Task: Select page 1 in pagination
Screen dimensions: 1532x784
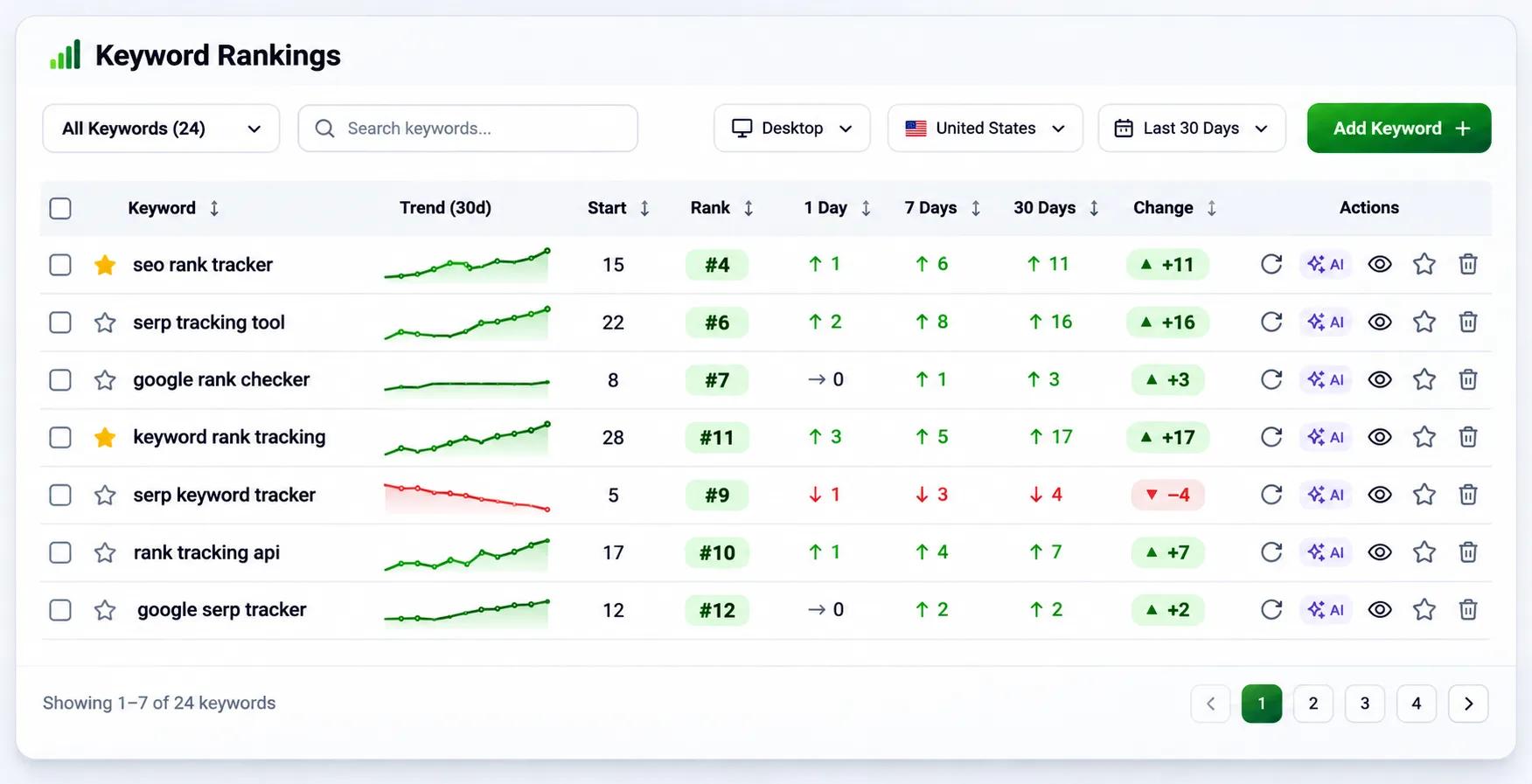Action: (1261, 704)
